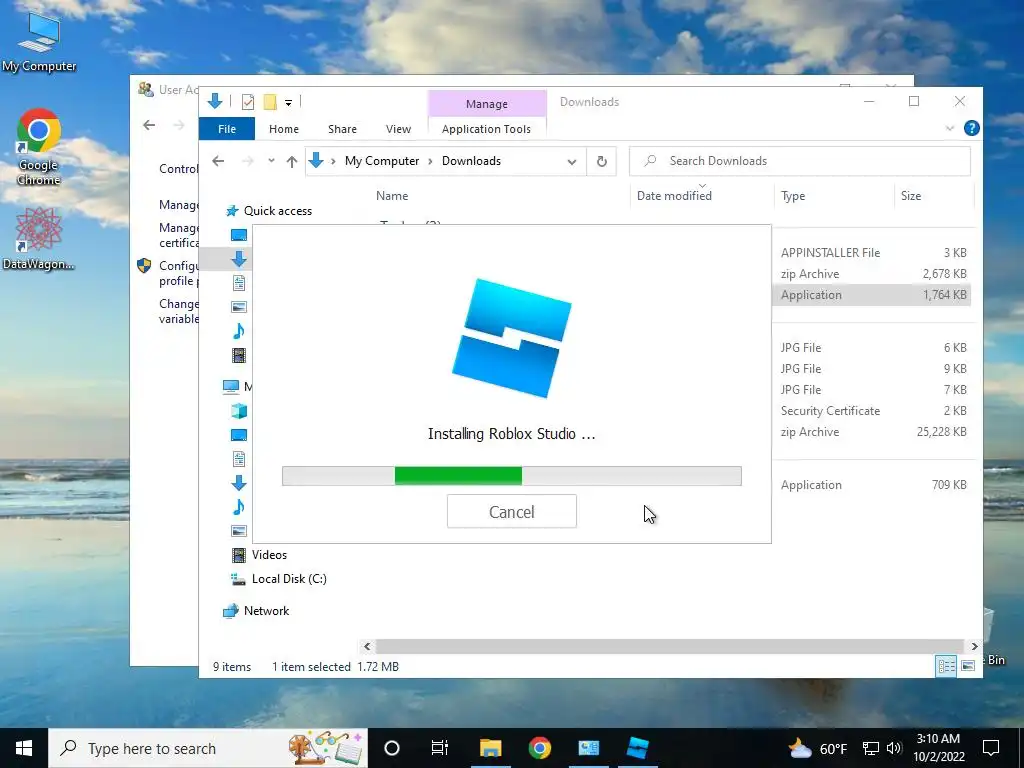This screenshot has height=768, width=1024.
Task: Select Network in the navigation pane
Action: (x=266, y=611)
